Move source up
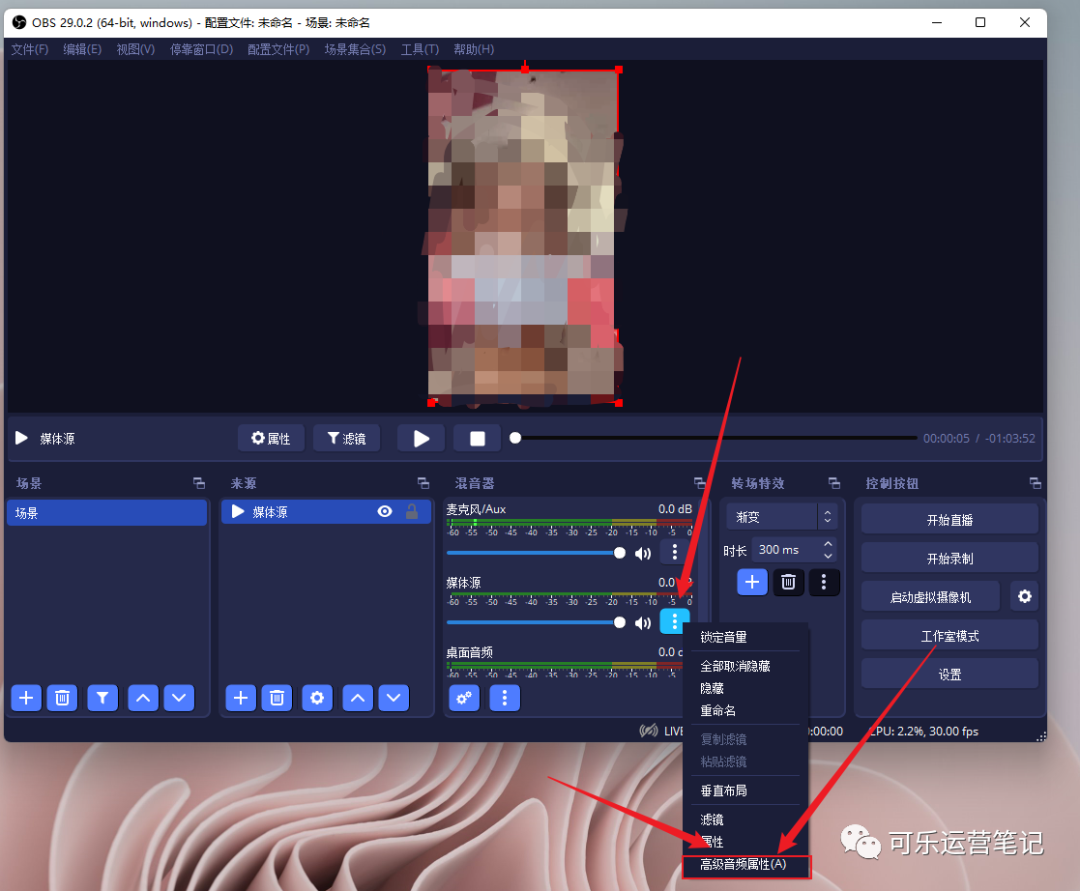 357,698
